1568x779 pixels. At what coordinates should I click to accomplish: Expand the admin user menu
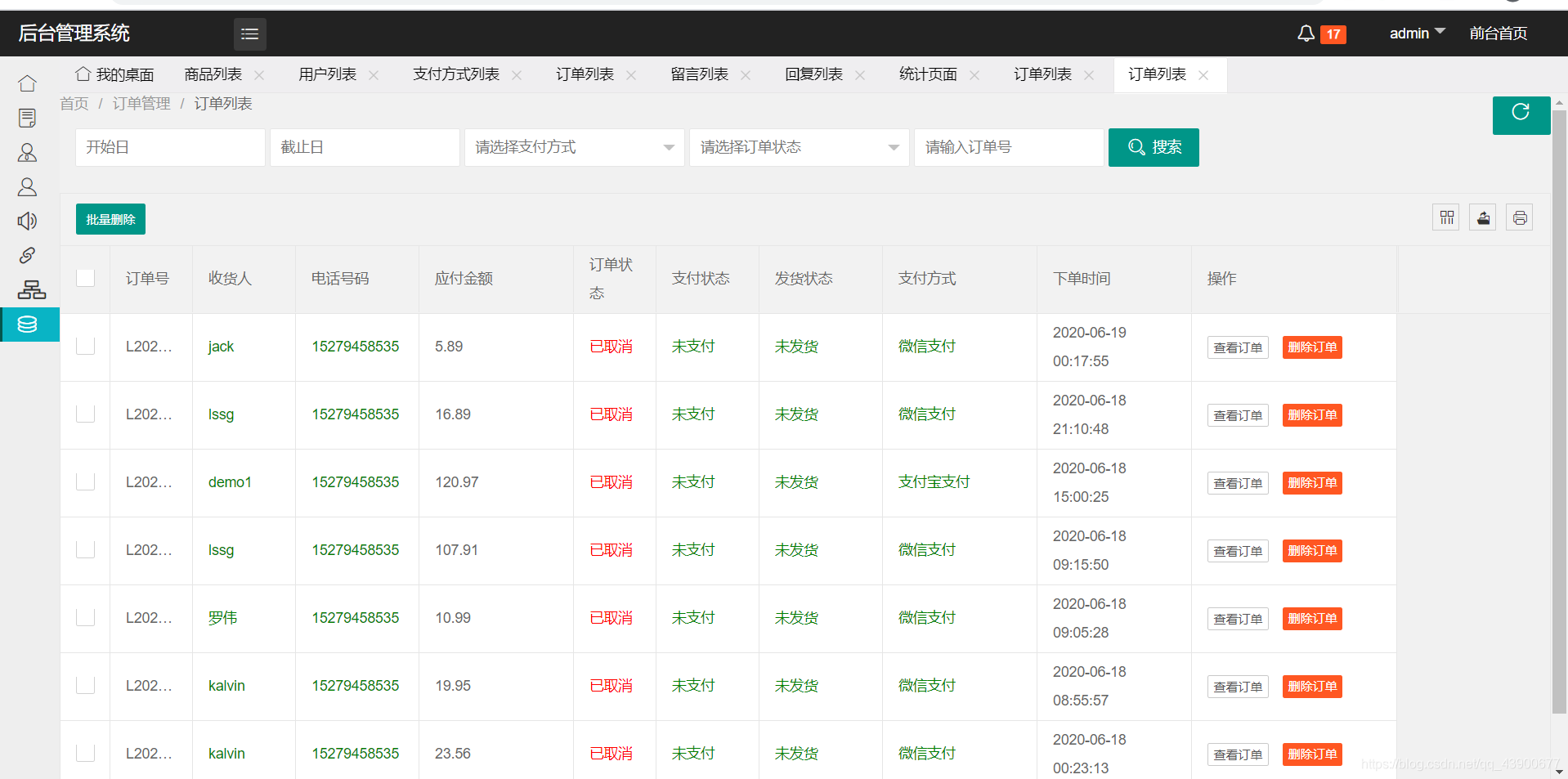pyautogui.click(x=1417, y=34)
